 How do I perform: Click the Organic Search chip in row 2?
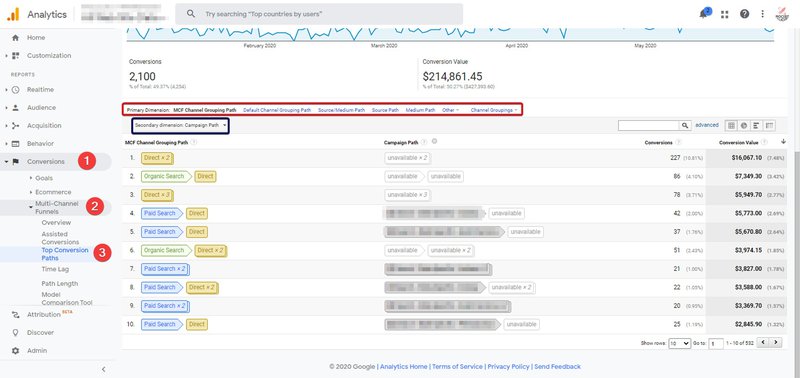point(167,177)
